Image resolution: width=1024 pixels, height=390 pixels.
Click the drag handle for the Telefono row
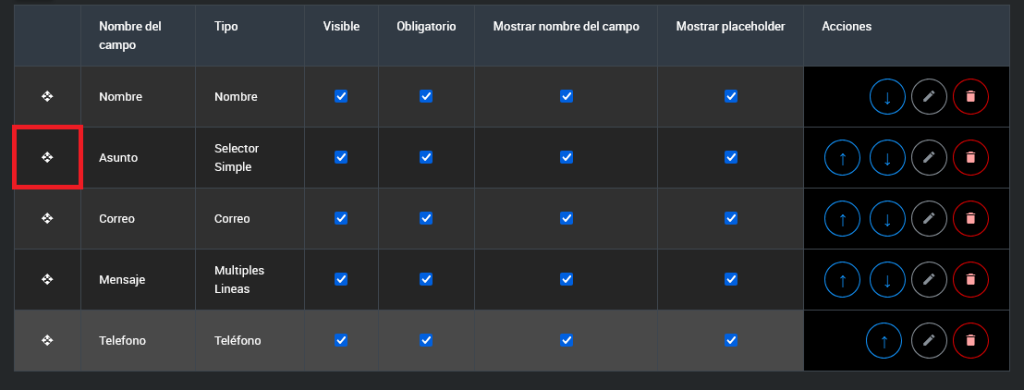click(47, 340)
